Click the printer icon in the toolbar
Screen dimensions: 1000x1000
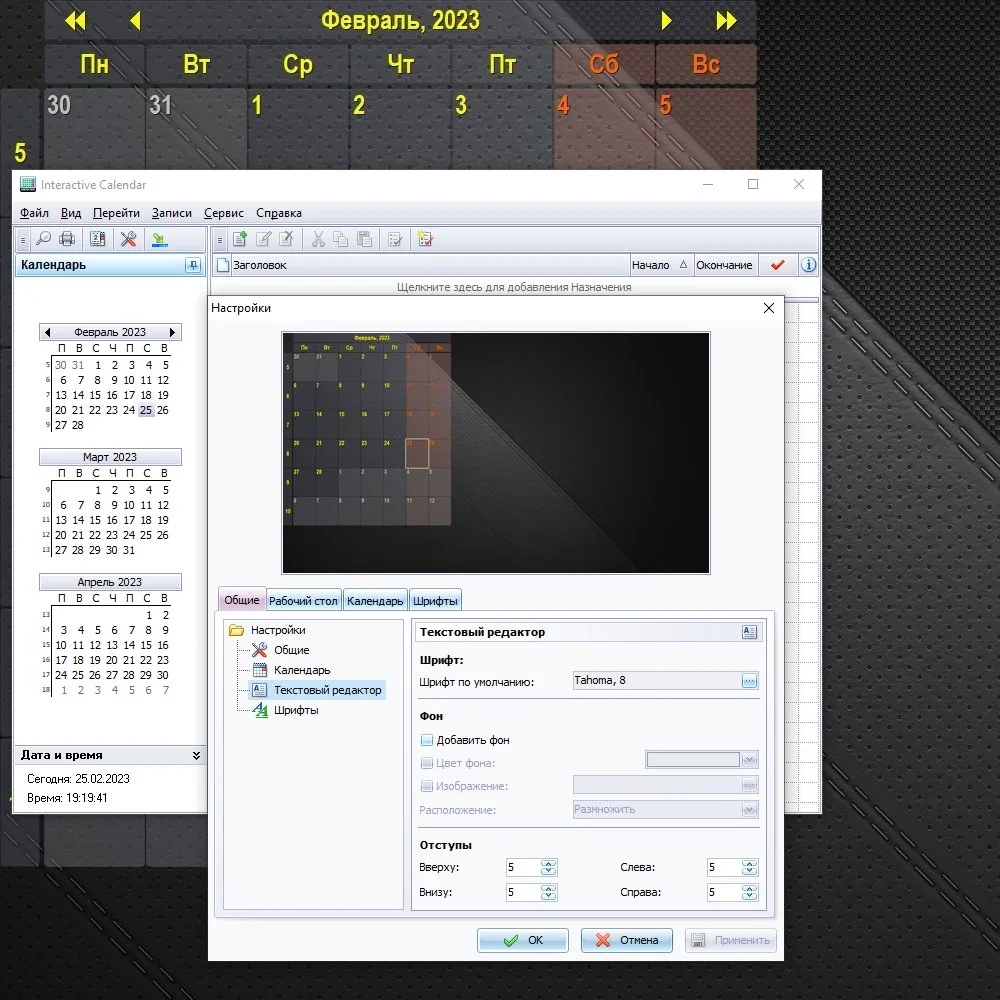pyautogui.click(x=66, y=239)
